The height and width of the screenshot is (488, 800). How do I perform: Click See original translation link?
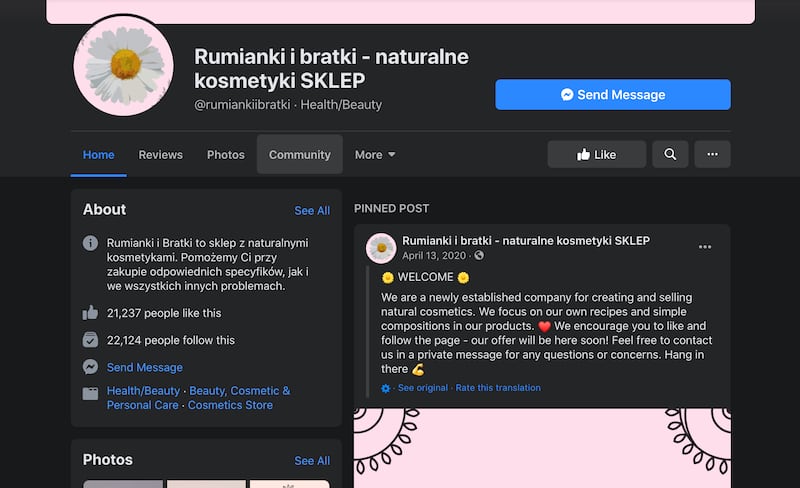[x=422, y=388]
